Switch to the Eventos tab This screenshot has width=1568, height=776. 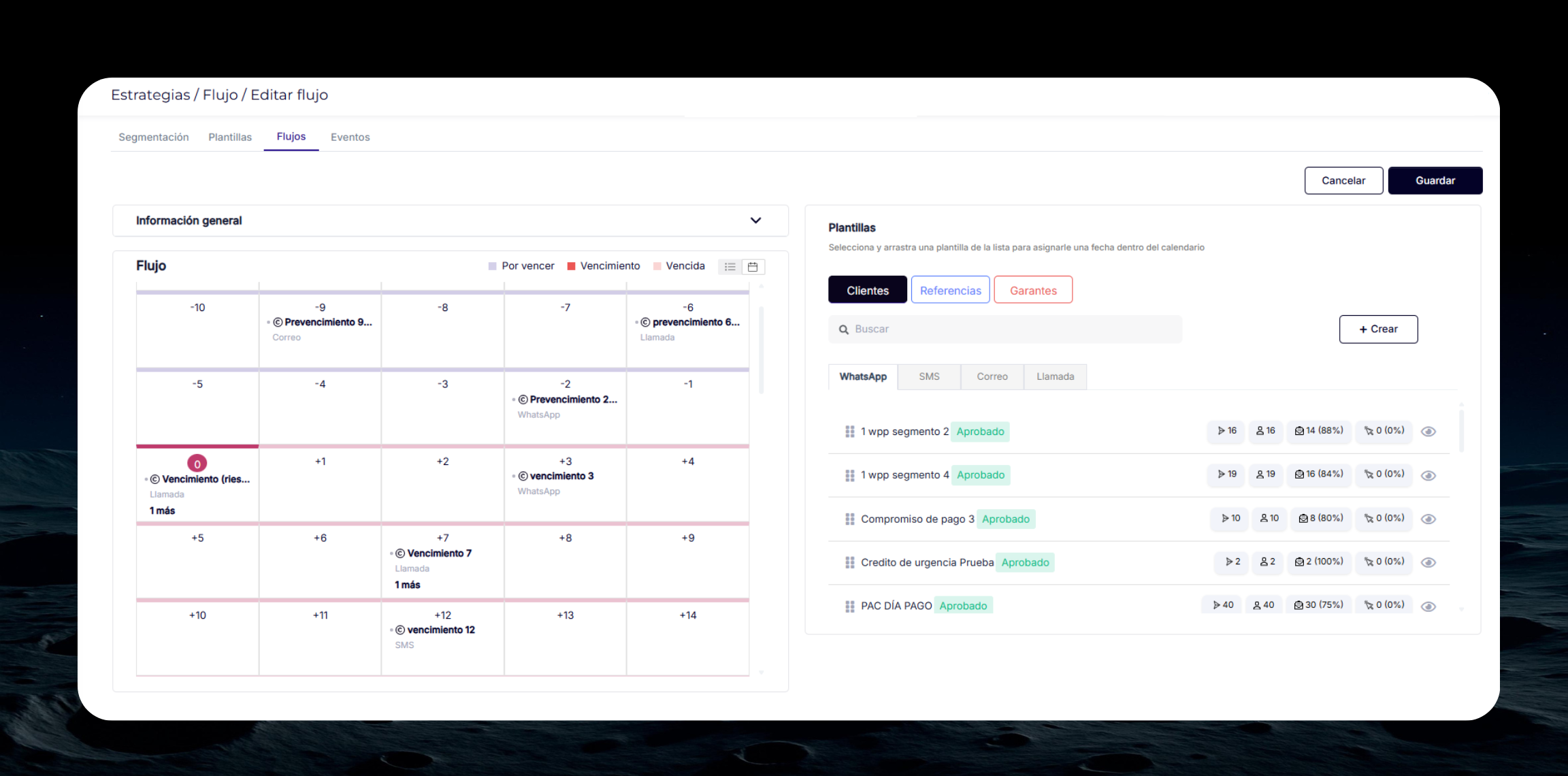pos(350,137)
